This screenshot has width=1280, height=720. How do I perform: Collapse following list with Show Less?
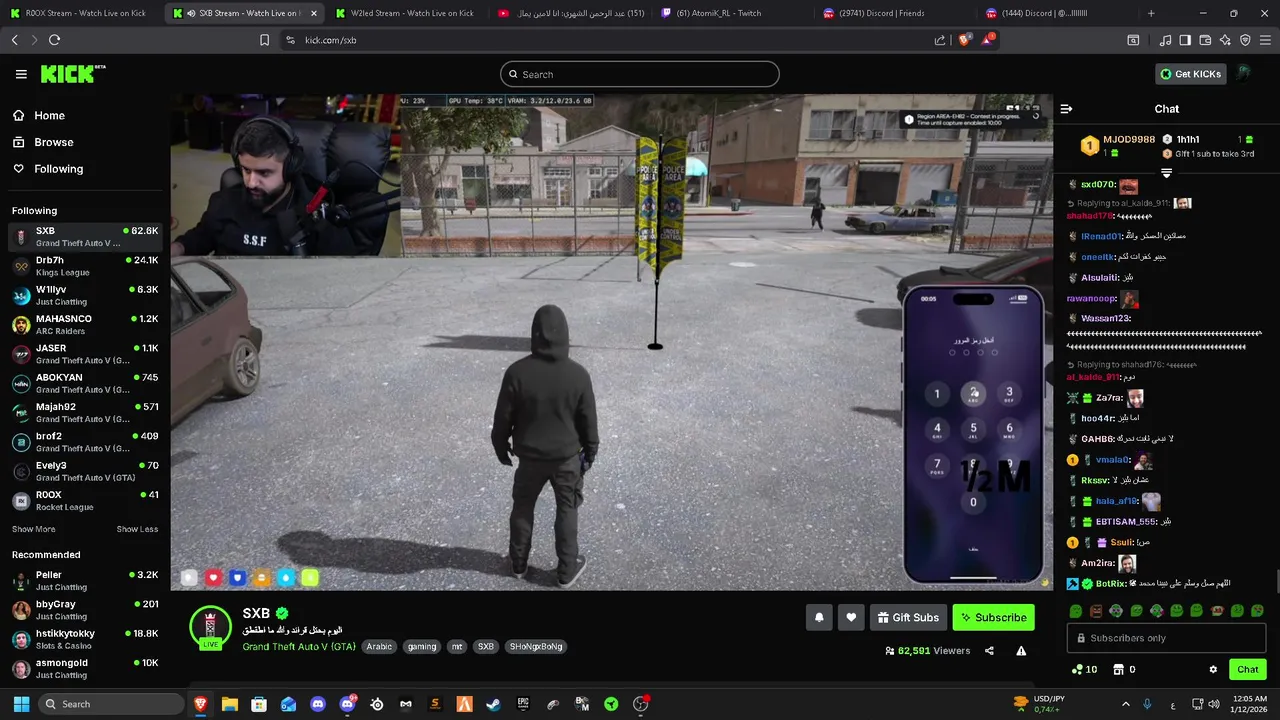point(137,529)
